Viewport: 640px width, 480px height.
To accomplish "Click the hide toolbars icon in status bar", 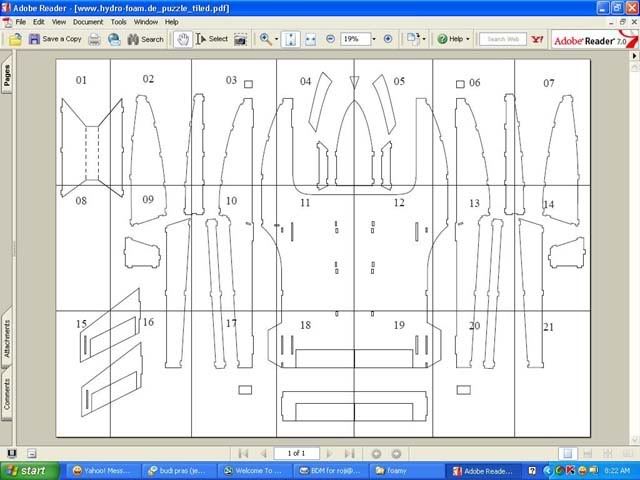I will point(32,453).
